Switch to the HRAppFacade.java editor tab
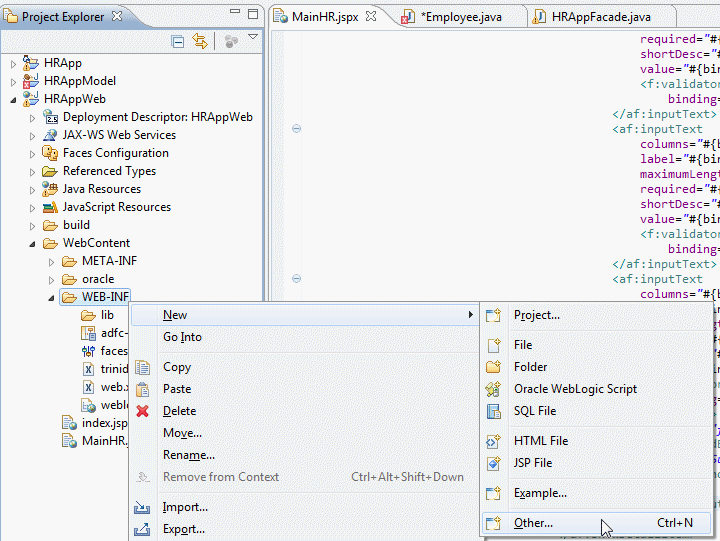The height and width of the screenshot is (541, 720). [601, 17]
